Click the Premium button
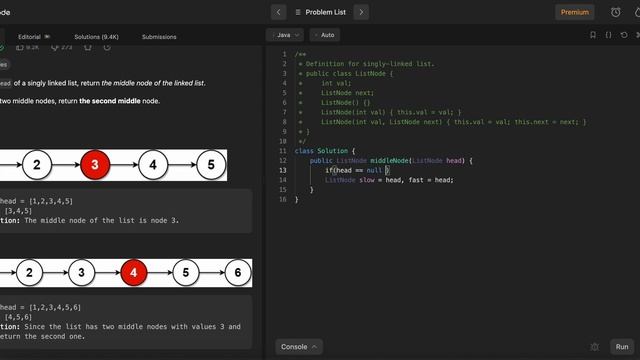 coord(574,12)
